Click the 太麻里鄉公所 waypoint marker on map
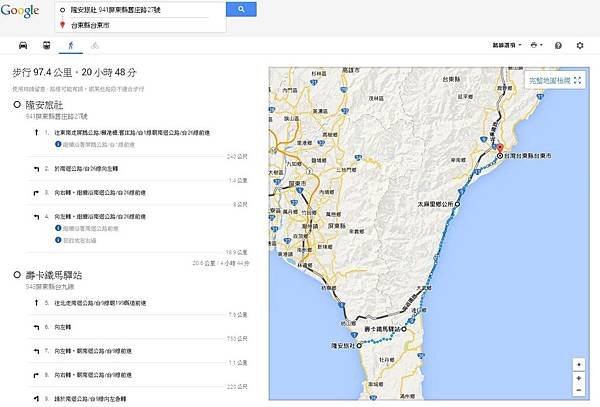Screen dimensions: 600x407 [457, 204]
